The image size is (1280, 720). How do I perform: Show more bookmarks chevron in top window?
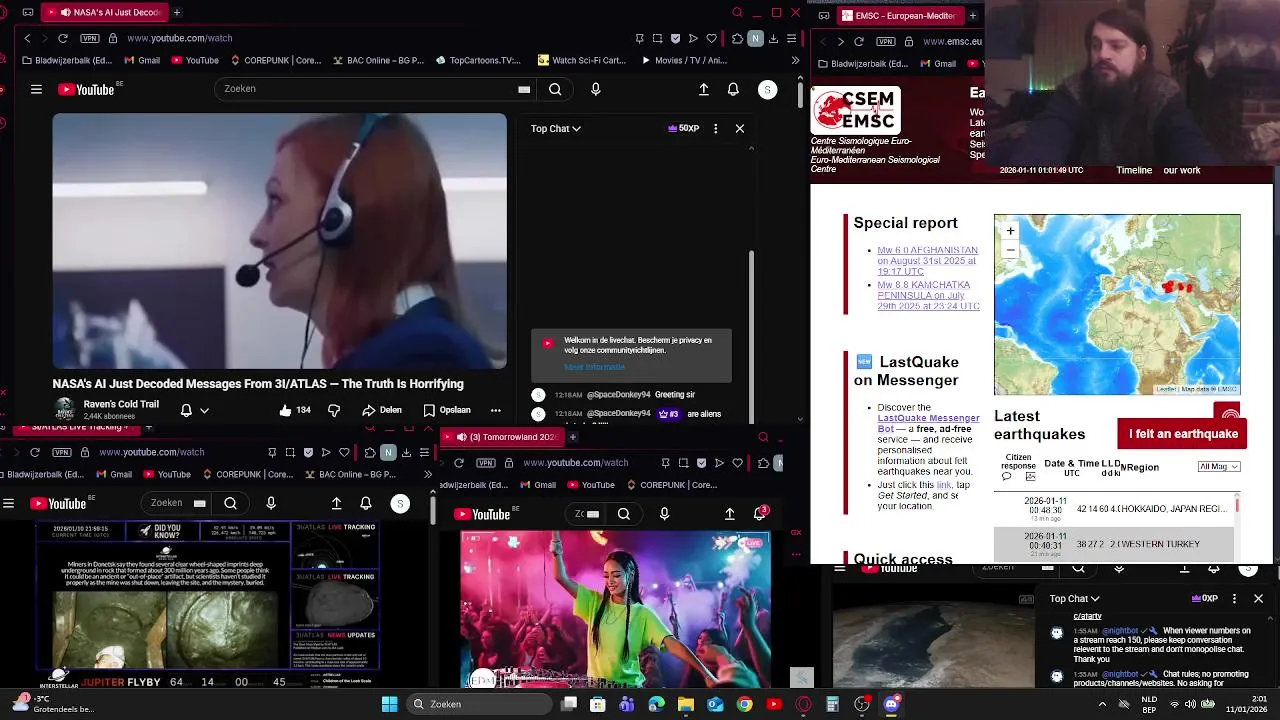pyautogui.click(x=795, y=60)
